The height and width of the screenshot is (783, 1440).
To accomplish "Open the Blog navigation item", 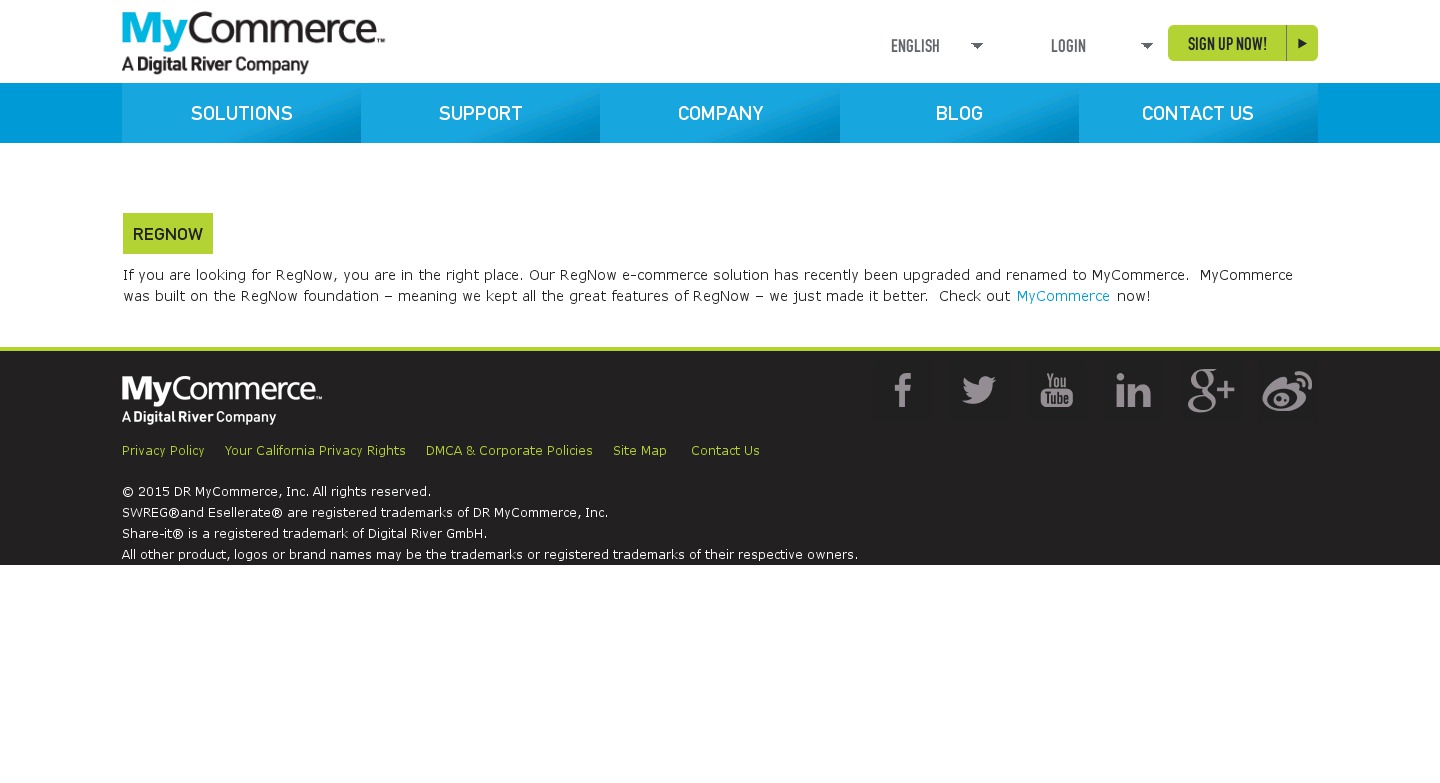I will point(959,113).
